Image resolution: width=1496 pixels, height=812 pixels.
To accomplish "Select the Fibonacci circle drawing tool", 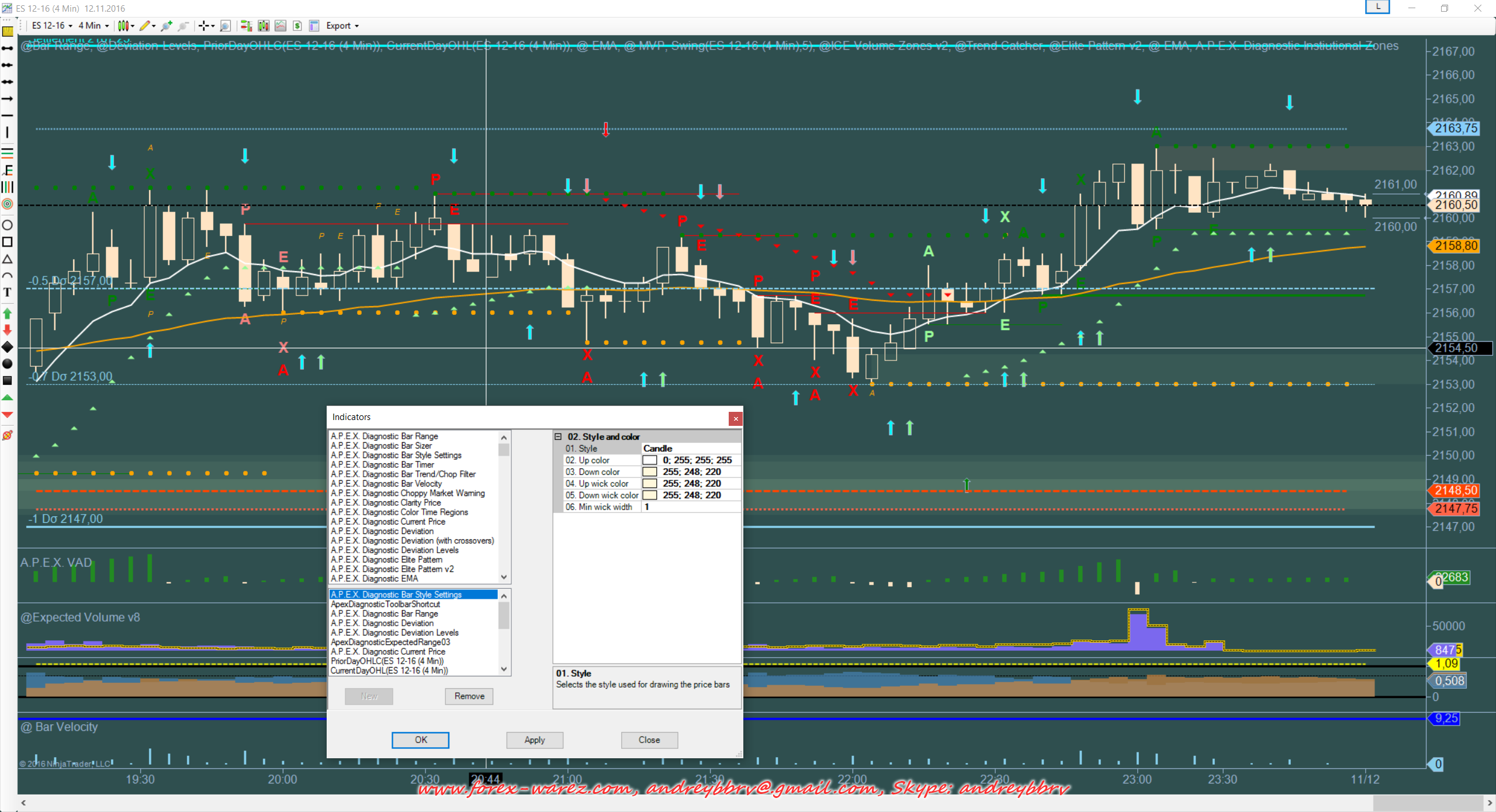I will point(8,204).
